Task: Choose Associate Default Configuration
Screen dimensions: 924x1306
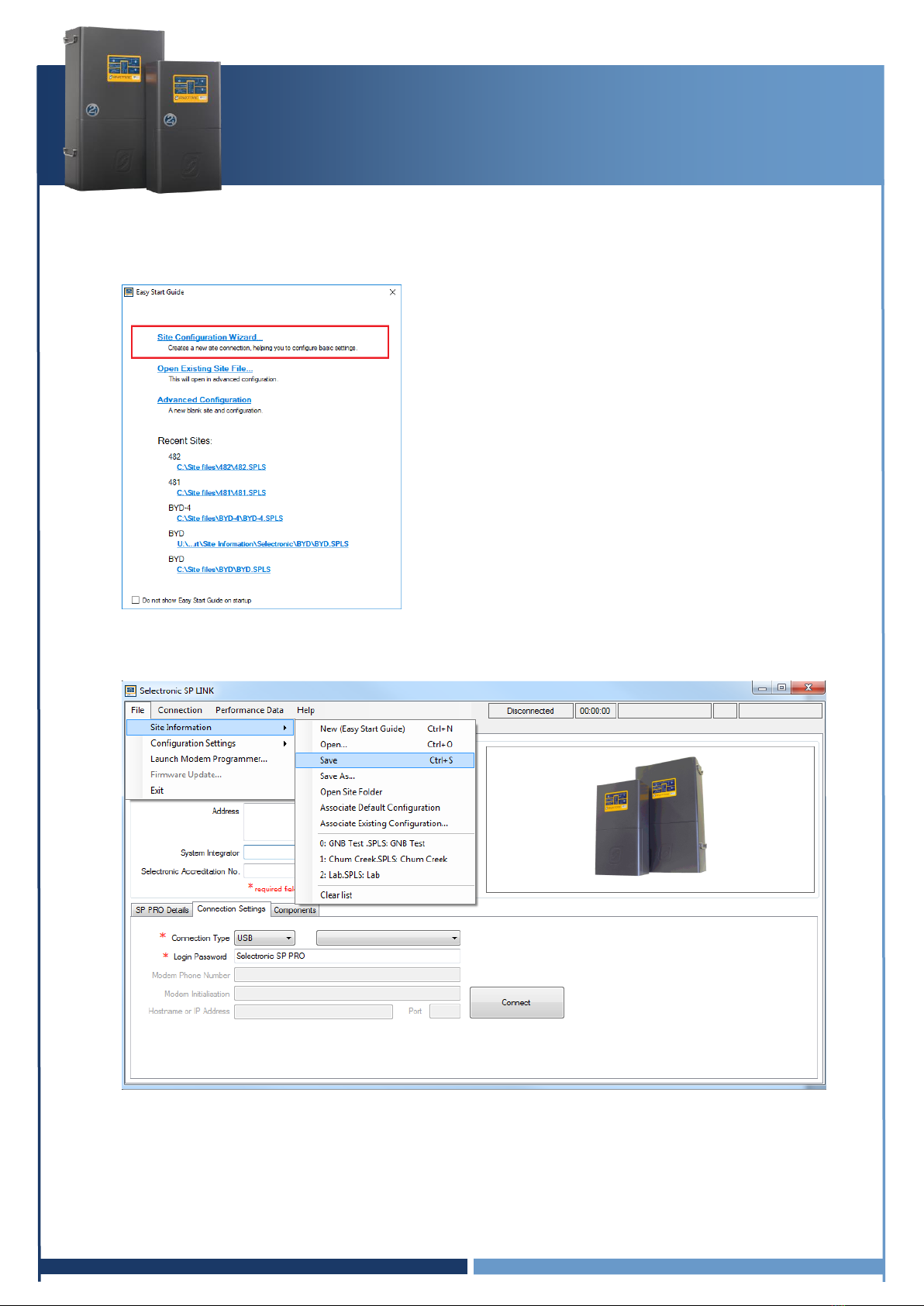Action: (x=385, y=808)
